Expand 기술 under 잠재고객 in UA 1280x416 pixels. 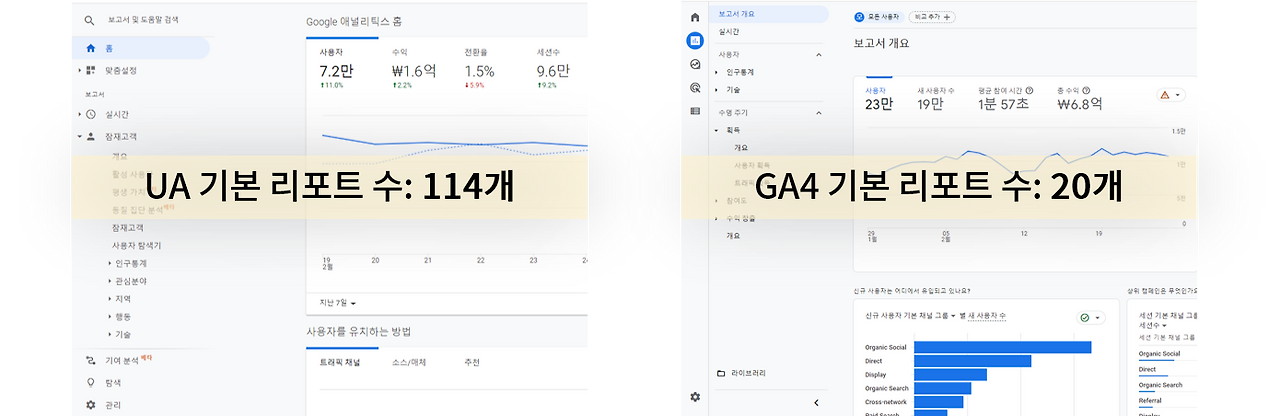coord(109,334)
